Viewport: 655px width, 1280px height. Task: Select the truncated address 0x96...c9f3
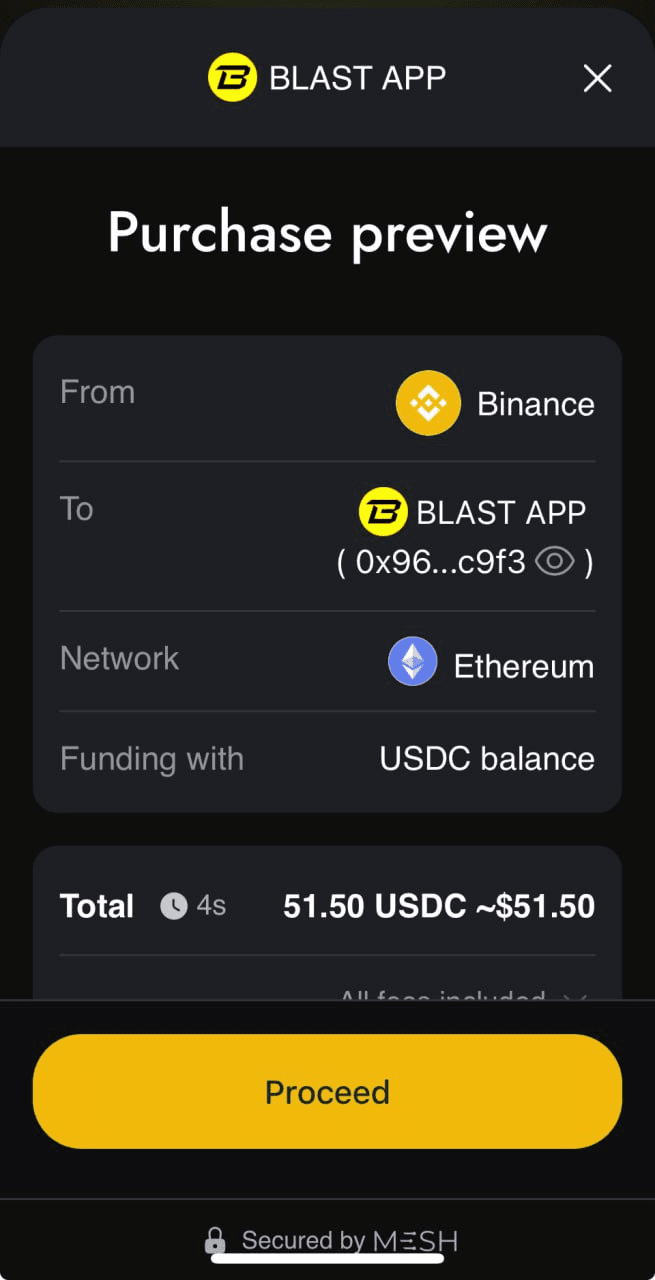pyautogui.click(x=440, y=562)
